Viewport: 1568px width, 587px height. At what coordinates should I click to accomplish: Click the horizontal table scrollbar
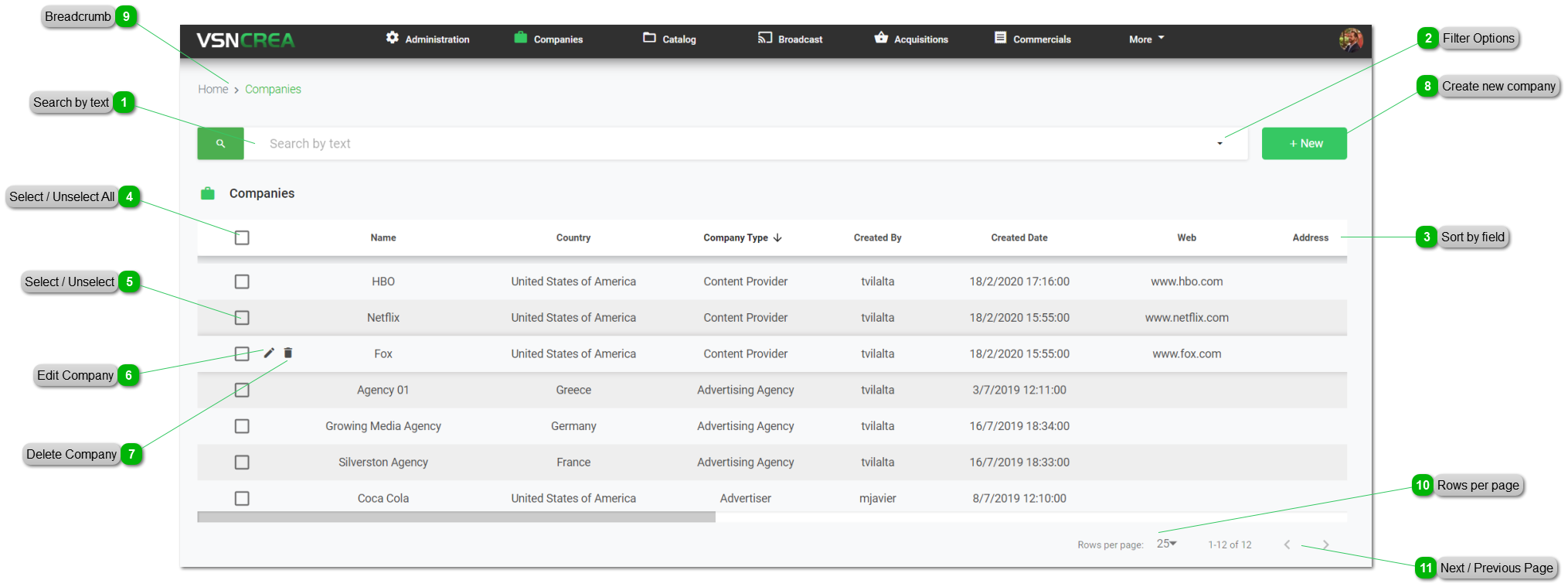point(456,517)
